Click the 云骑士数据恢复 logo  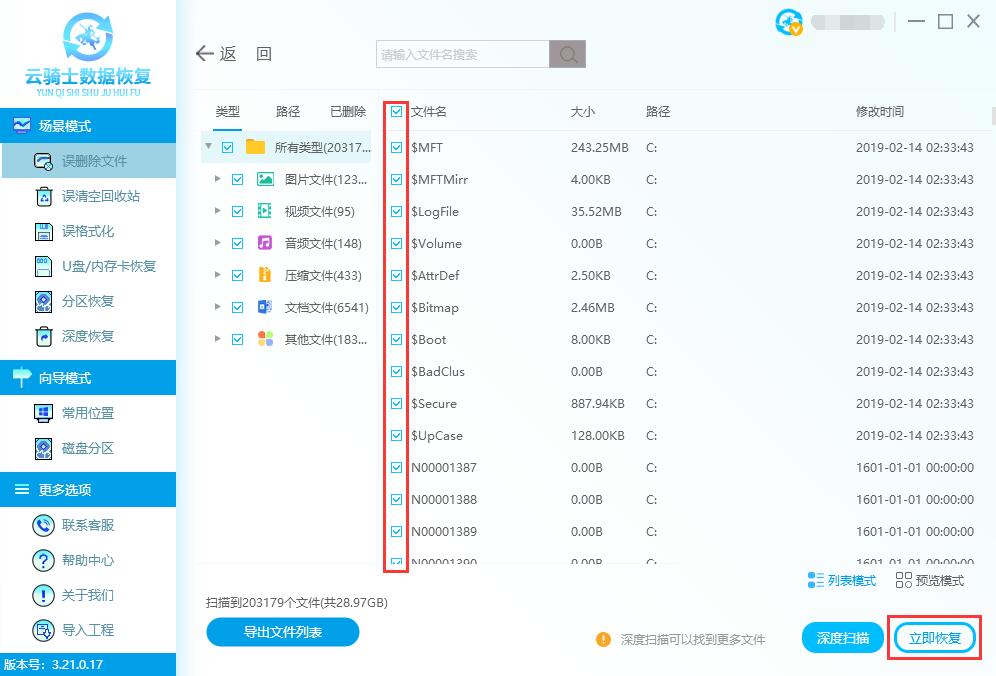click(x=88, y=54)
